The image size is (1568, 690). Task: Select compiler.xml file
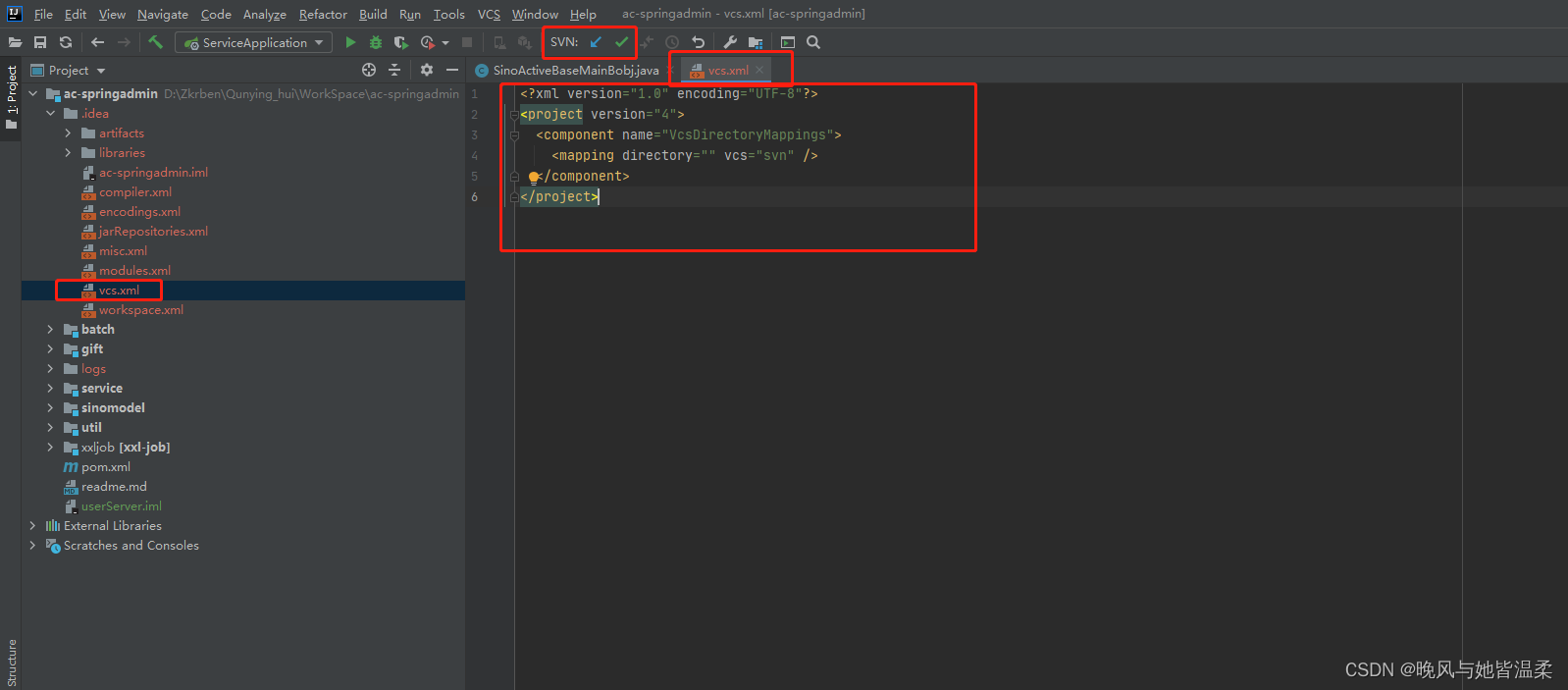tap(135, 192)
